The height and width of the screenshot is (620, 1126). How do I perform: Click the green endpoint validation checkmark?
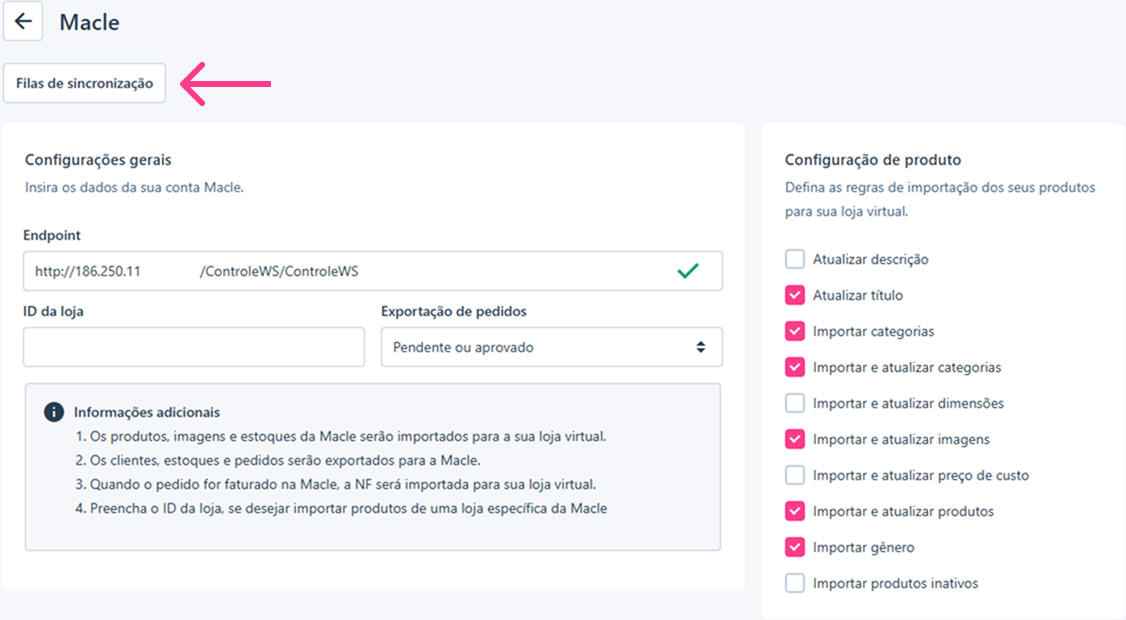click(x=688, y=271)
